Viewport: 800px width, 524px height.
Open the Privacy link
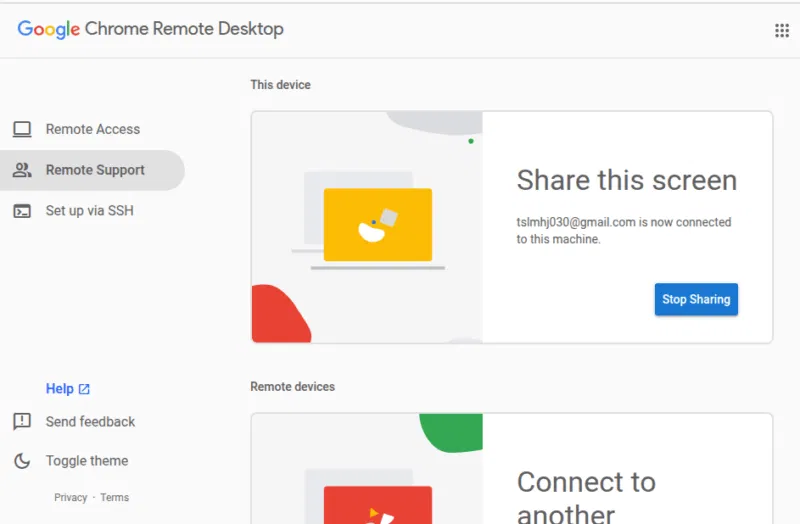click(x=70, y=497)
